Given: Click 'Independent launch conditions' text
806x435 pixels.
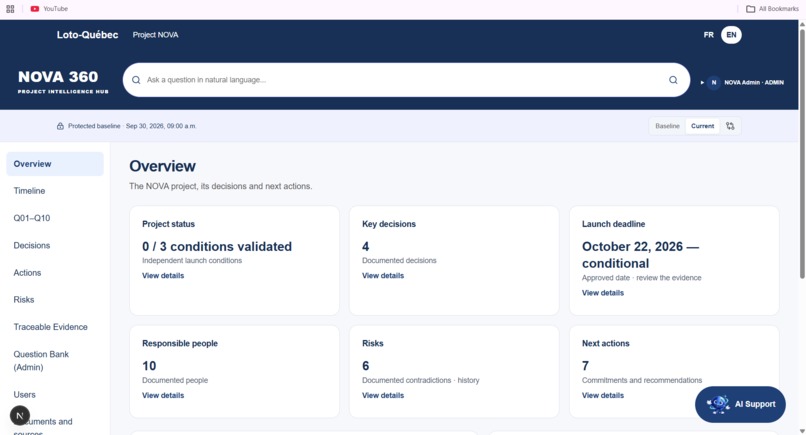Looking at the screenshot, I should [x=192, y=261].
